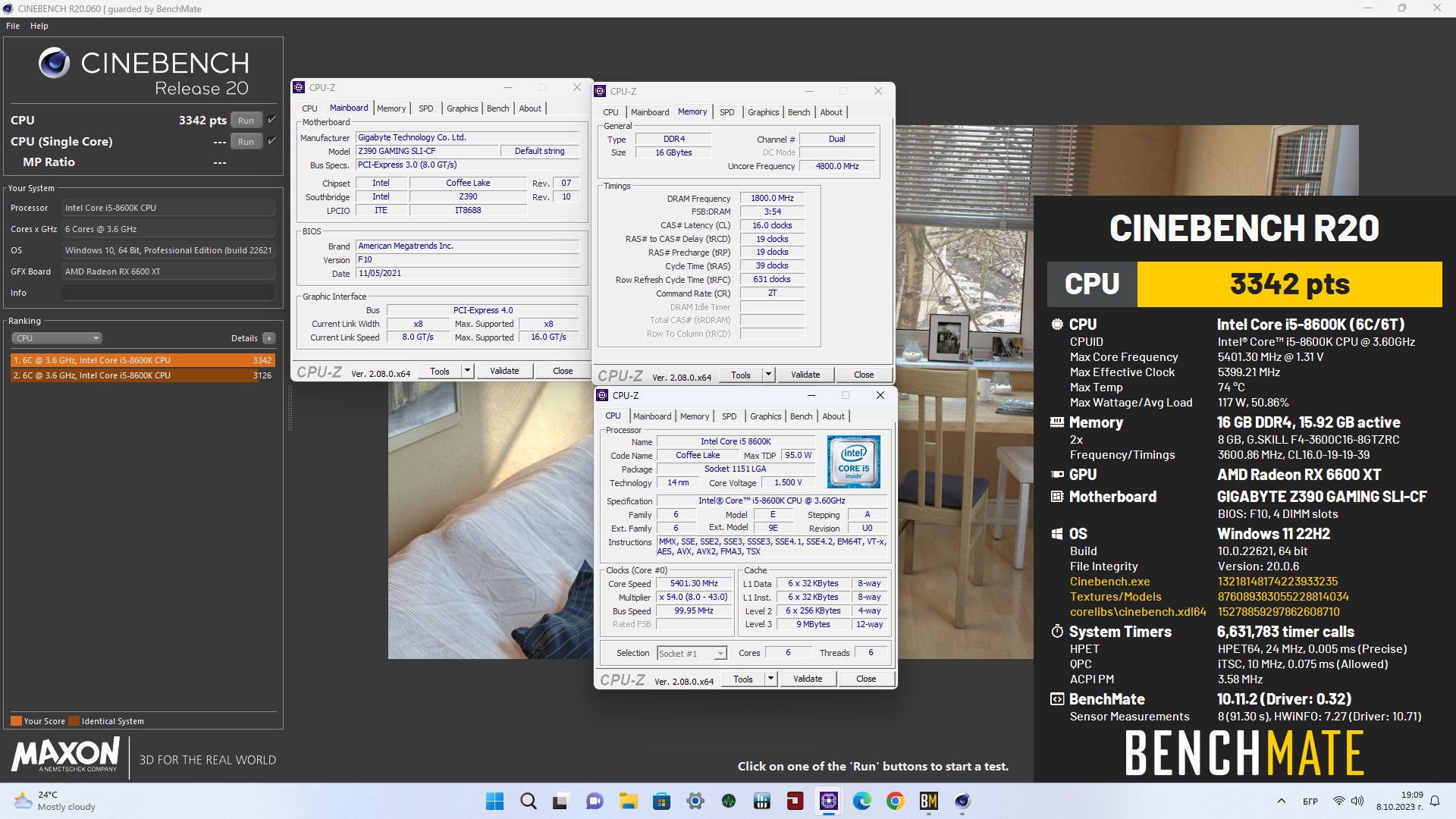Click the DRAM Frequency 1800.0 MHz value
The image size is (1456, 819).
click(772, 198)
